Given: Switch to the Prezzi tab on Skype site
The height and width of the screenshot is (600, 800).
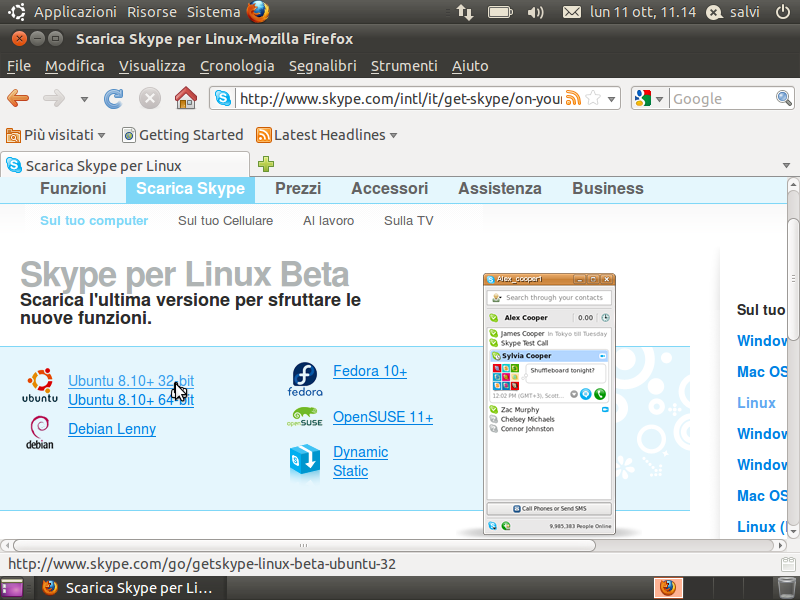Looking at the screenshot, I should coord(298,188).
